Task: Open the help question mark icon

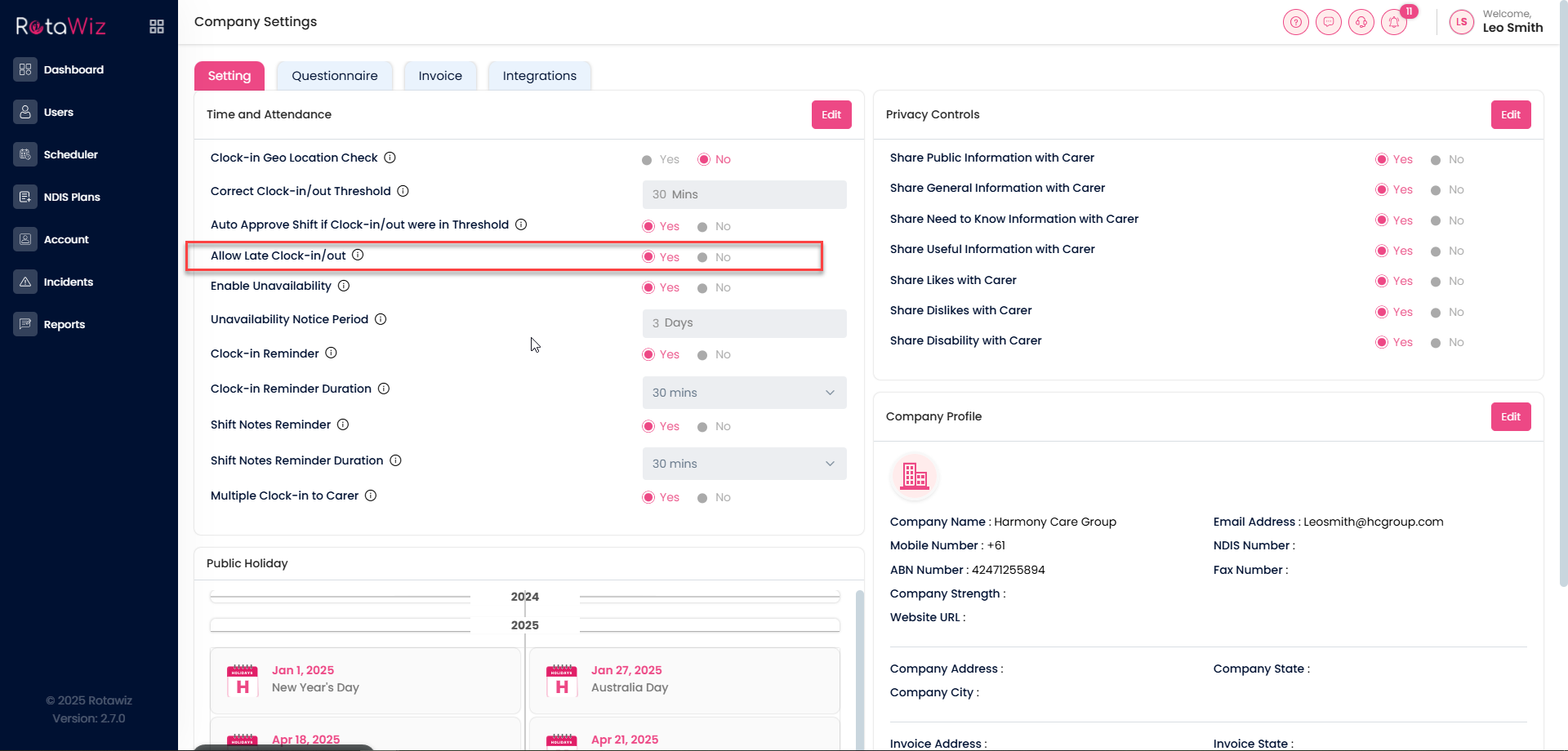Action: click(1295, 22)
